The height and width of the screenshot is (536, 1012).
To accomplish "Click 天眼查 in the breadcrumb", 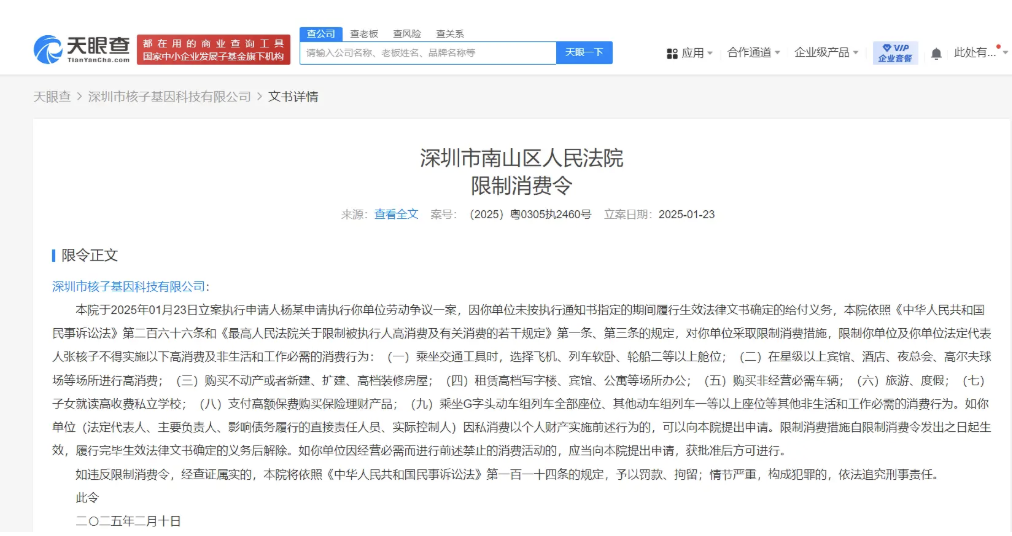I will [x=52, y=97].
